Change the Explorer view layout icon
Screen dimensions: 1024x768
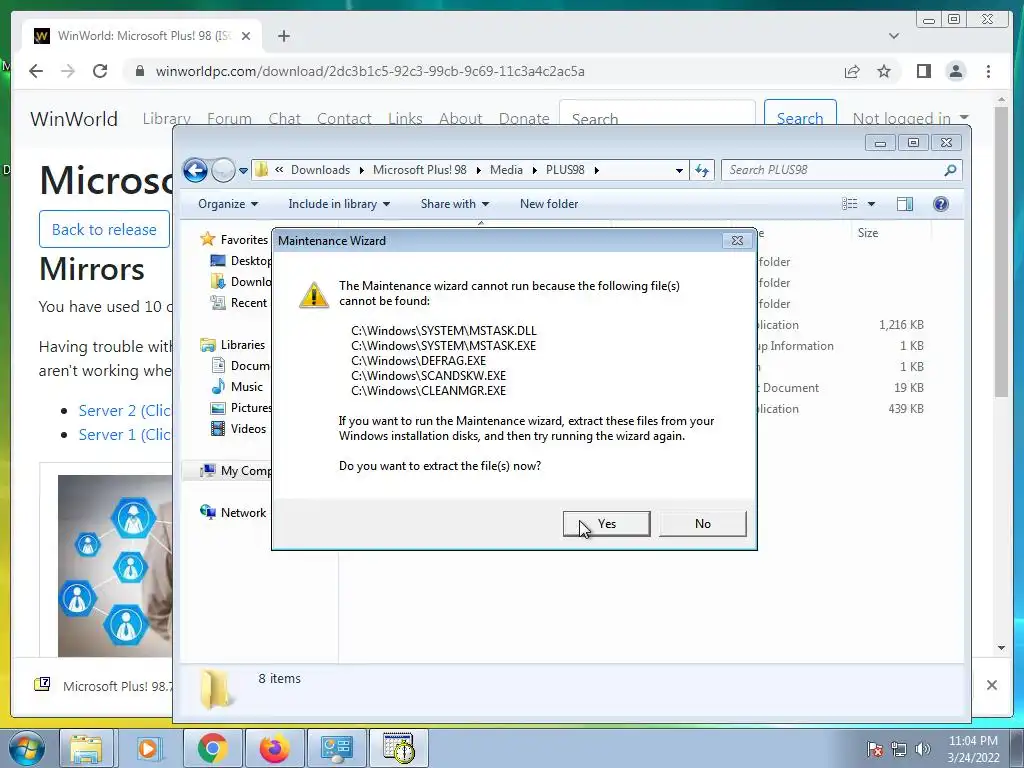point(850,204)
